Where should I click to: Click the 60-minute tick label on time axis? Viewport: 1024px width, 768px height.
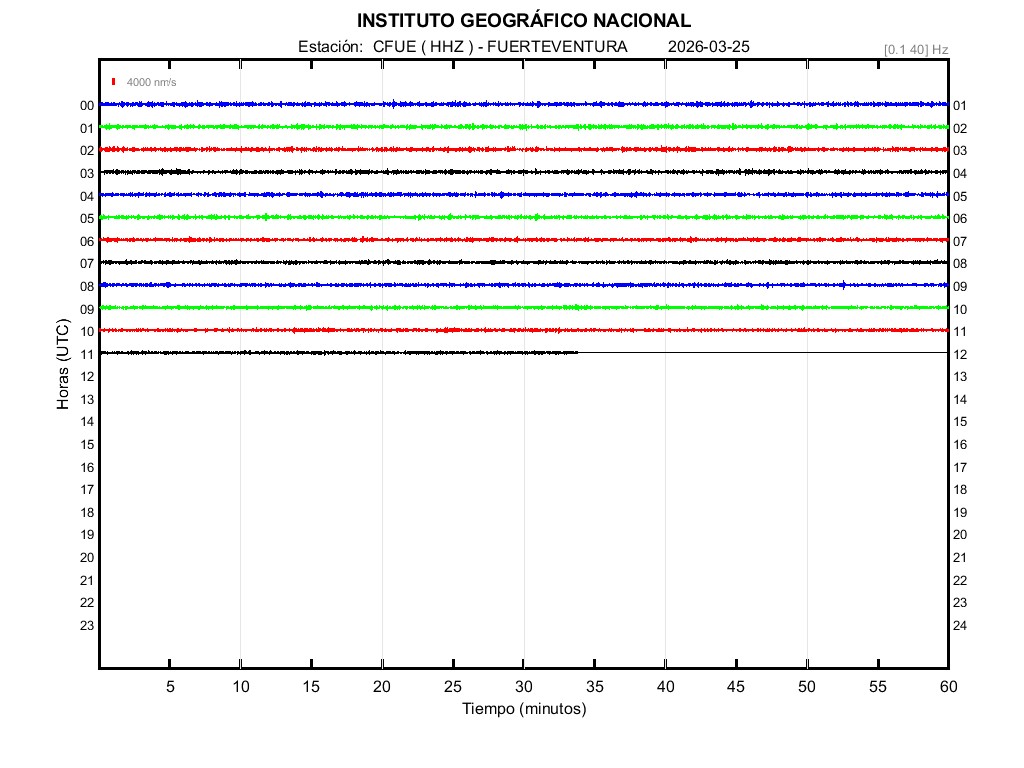tap(947, 687)
